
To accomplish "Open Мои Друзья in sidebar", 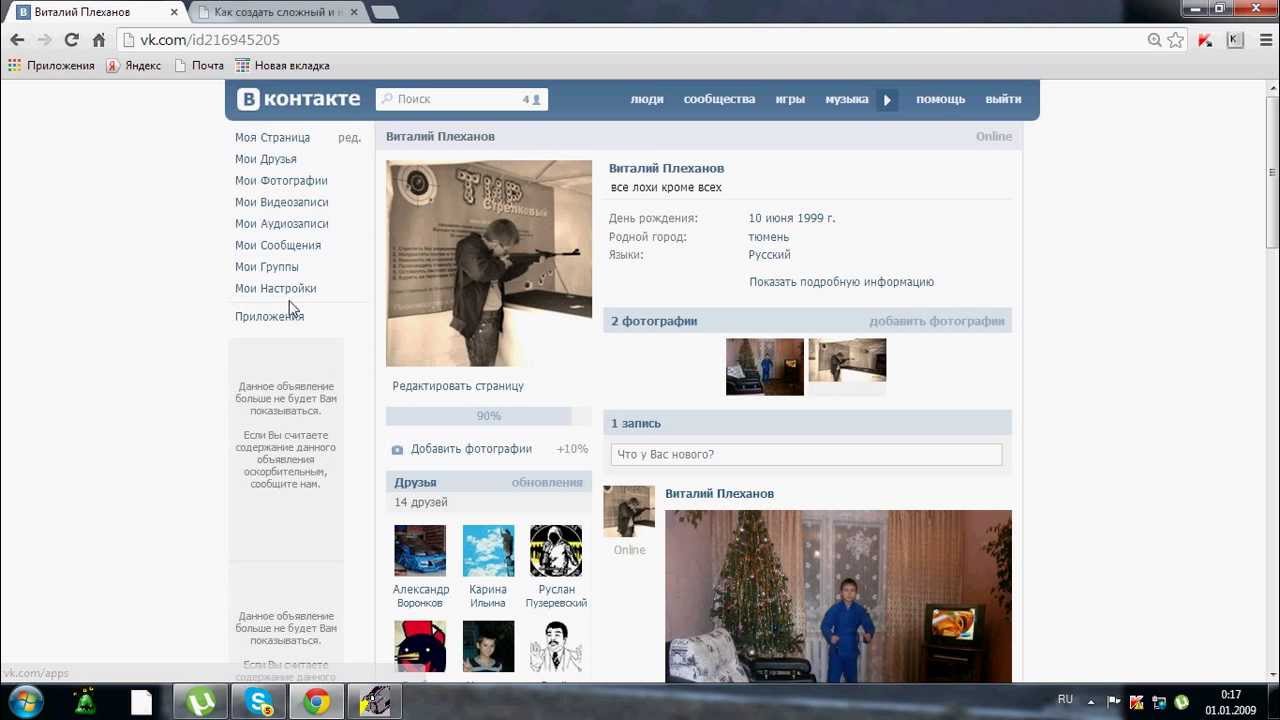I will pos(266,159).
